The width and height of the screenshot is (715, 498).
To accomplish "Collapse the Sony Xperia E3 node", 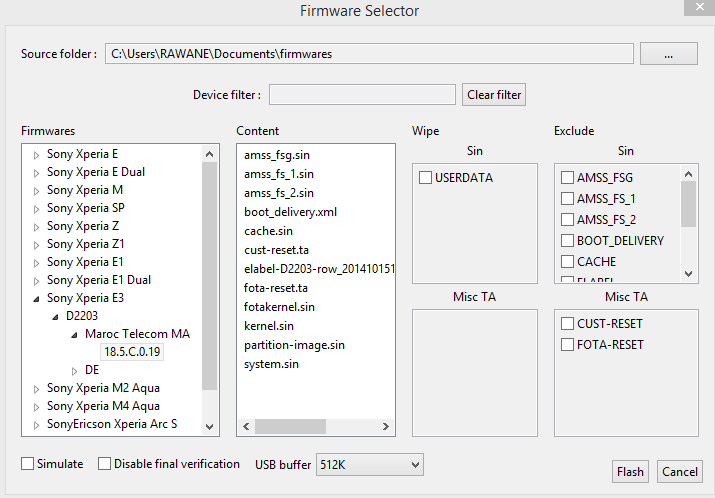I will point(36,299).
